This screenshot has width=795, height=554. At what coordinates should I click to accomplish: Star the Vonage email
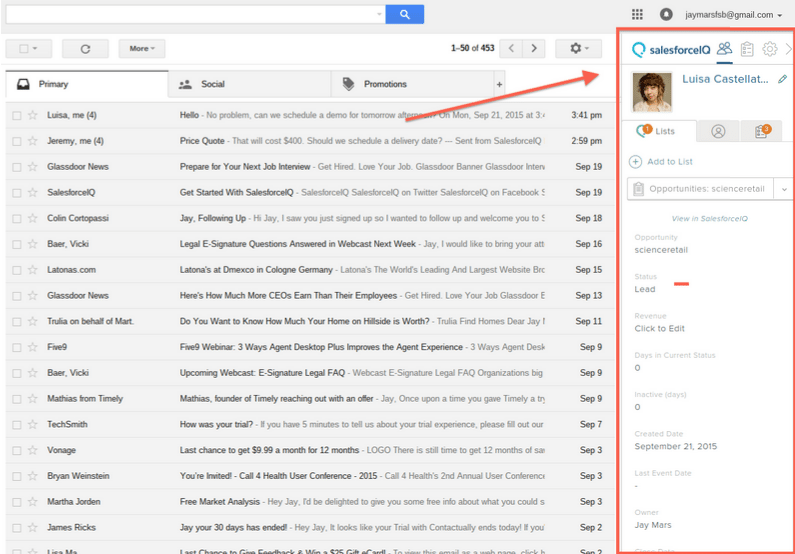(33, 450)
